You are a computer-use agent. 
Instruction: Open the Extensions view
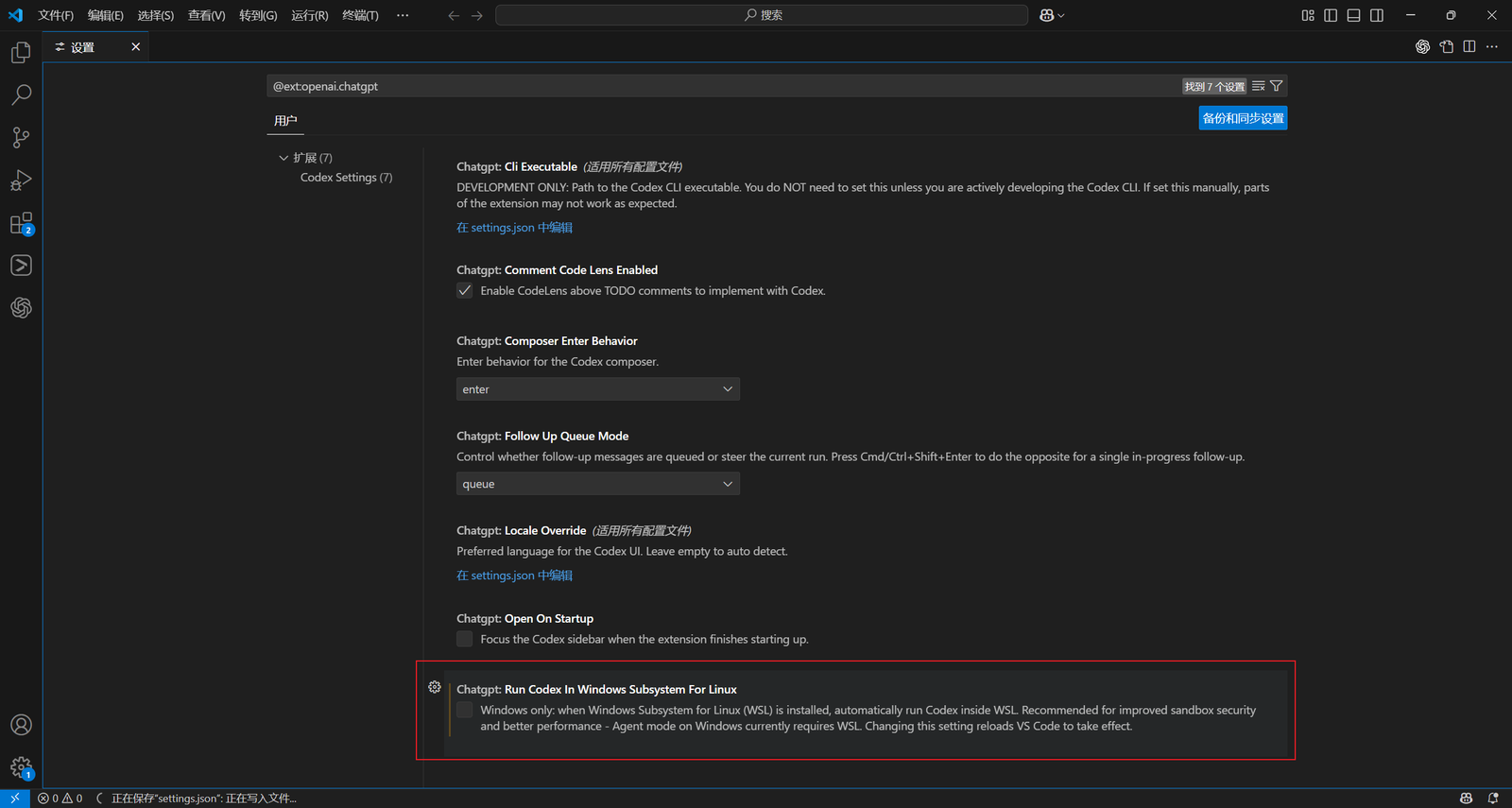pyautogui.click(x=21, y=223)
